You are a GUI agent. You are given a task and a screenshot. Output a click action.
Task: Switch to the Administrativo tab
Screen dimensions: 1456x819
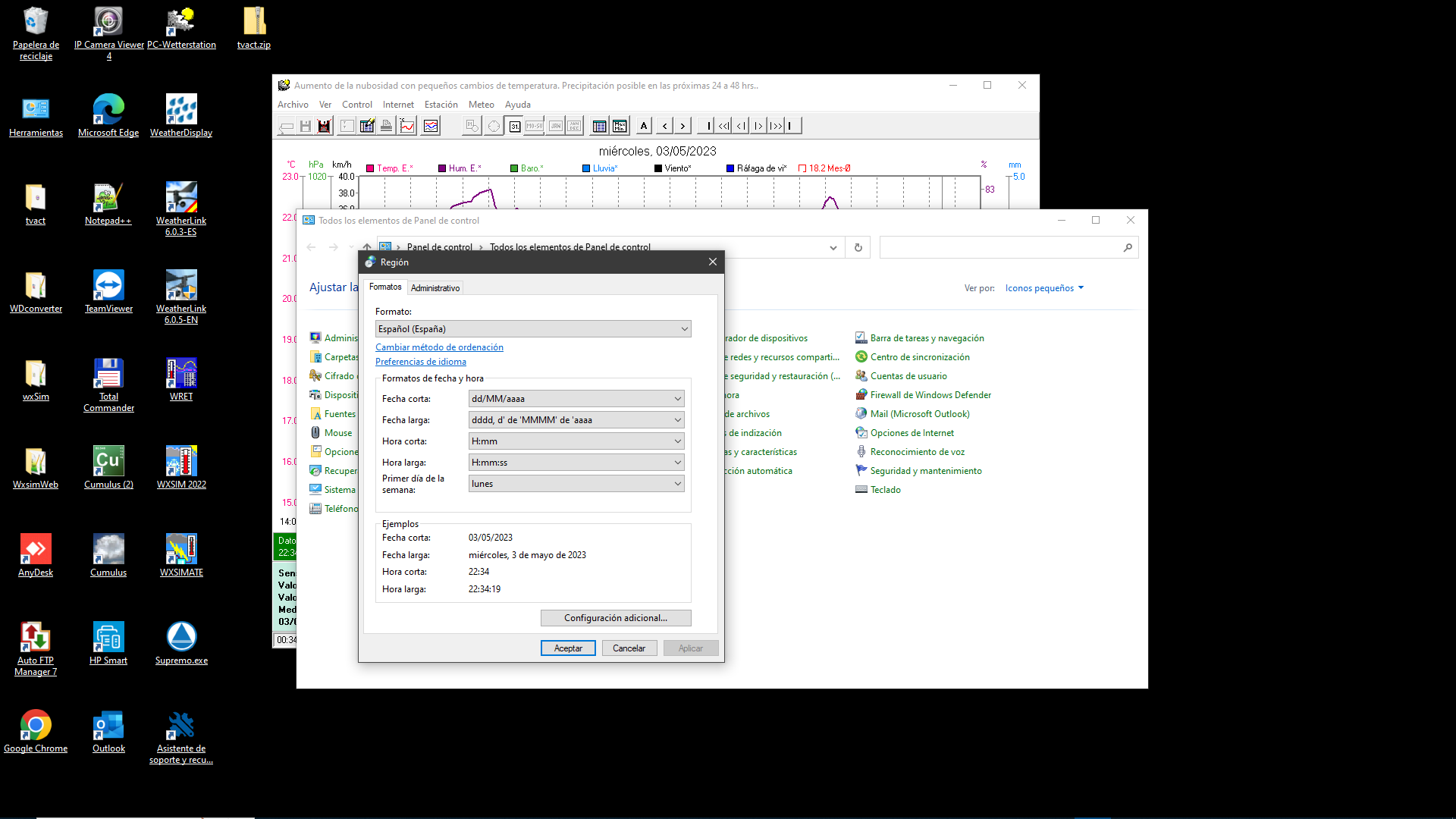click(x=435, y=288)
